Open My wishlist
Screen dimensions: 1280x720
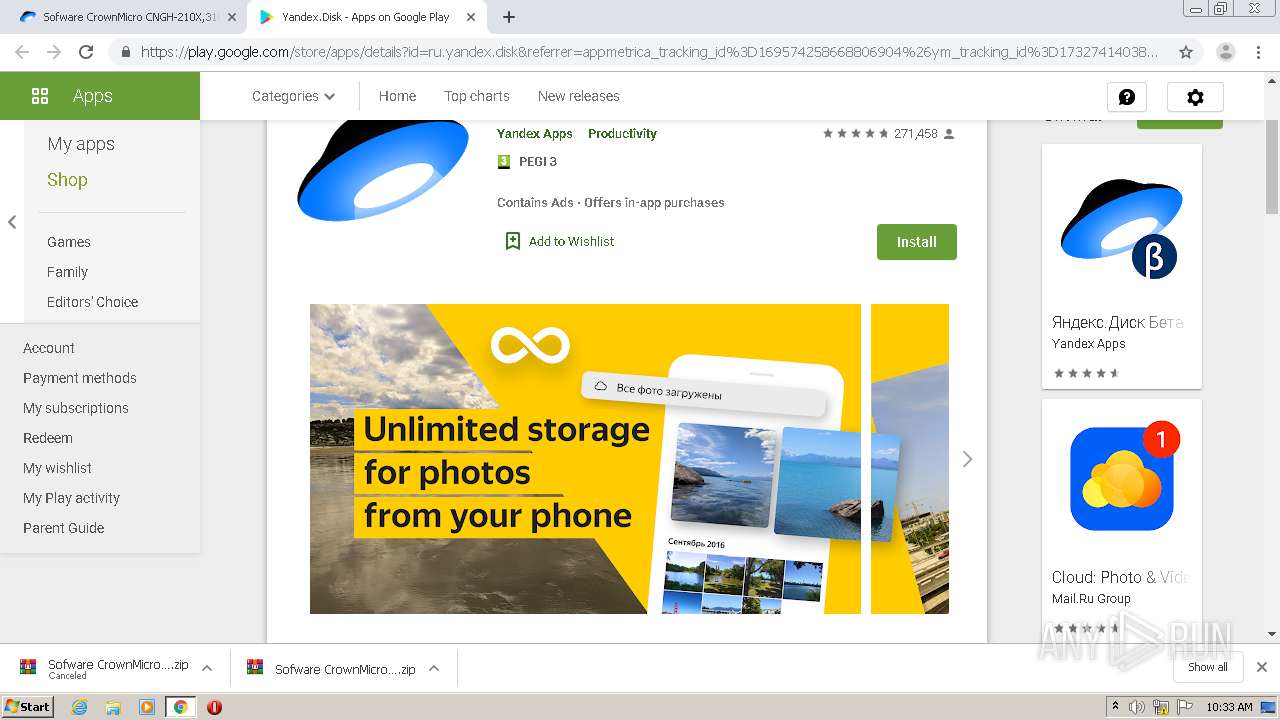coord(57,468)
